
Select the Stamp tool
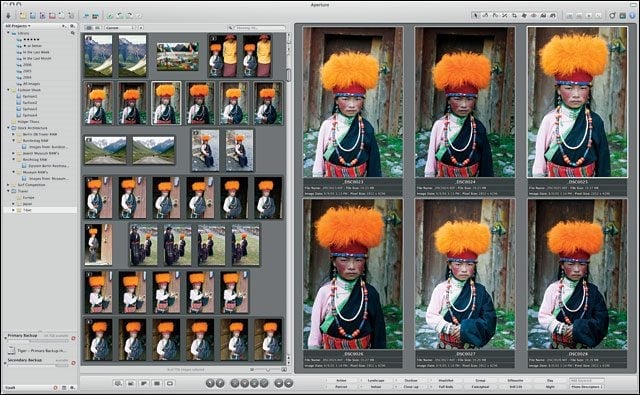point(553,16)
